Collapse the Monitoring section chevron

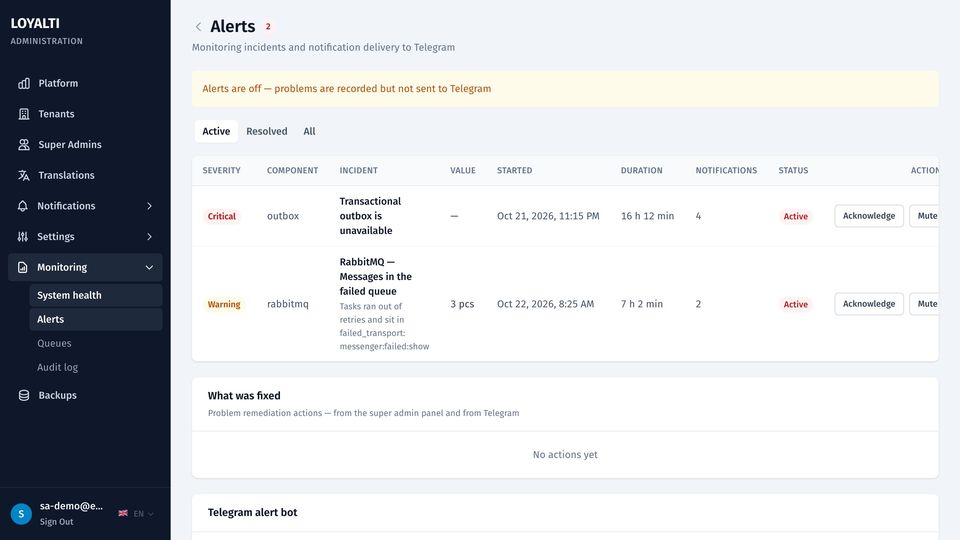pyautogui.click(x=149, y=267)
